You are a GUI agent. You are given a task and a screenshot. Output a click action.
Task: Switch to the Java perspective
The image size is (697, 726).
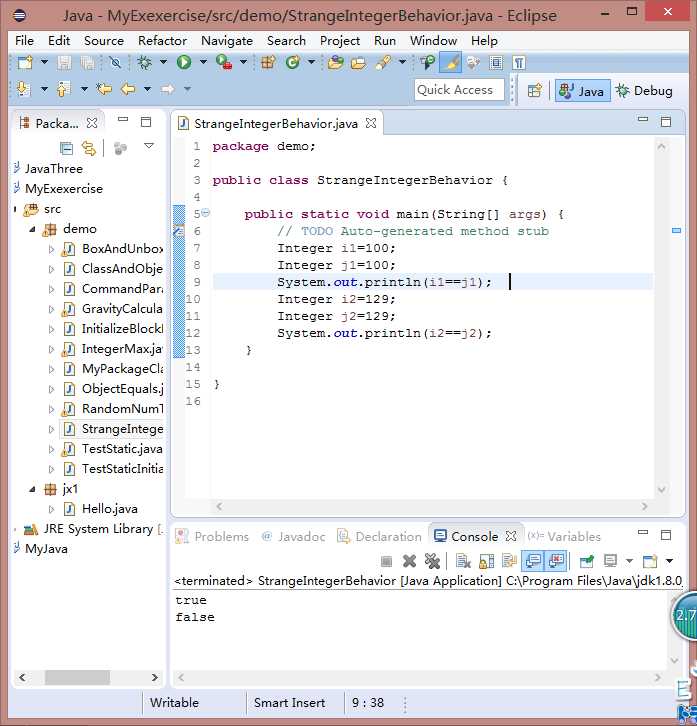582,91
